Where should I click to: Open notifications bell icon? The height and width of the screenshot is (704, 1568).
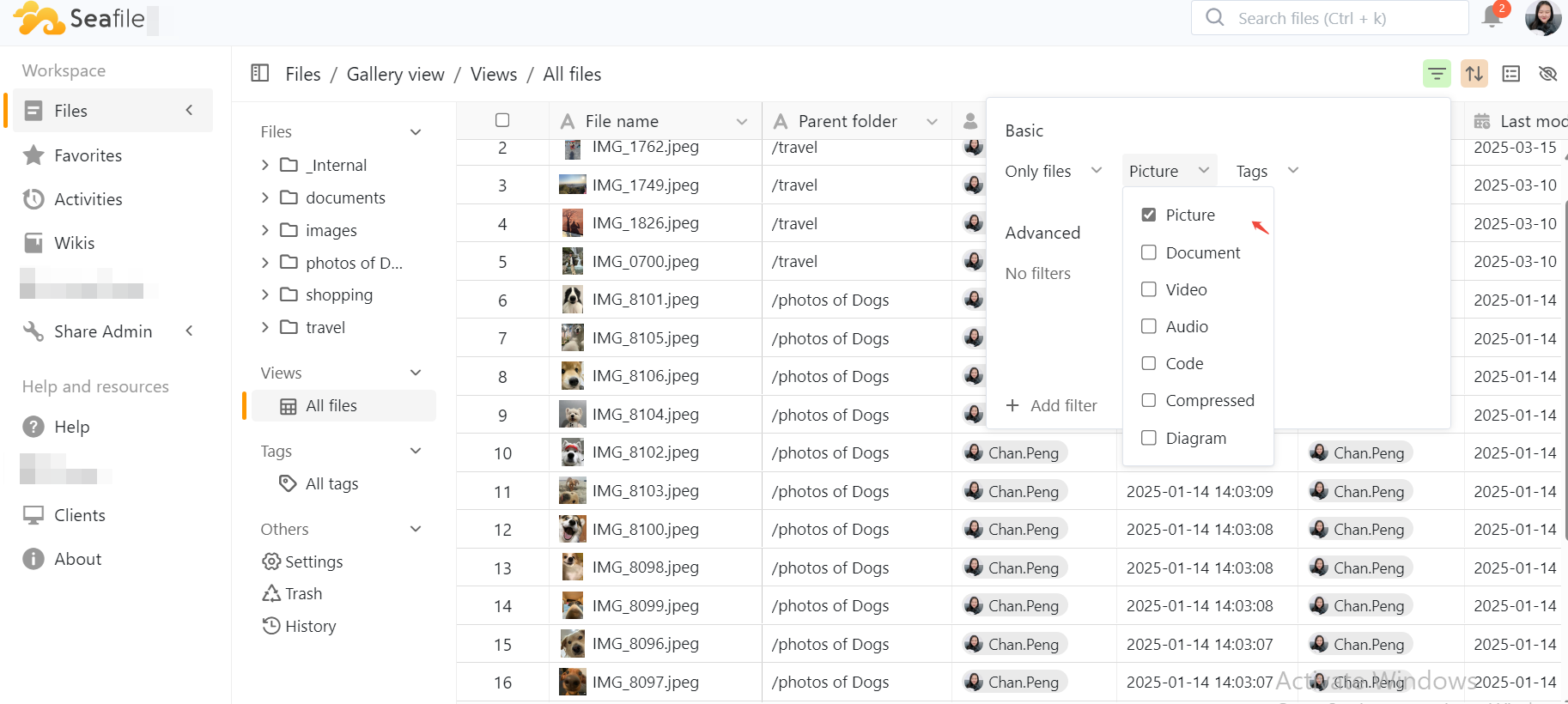click(1492, 17)
